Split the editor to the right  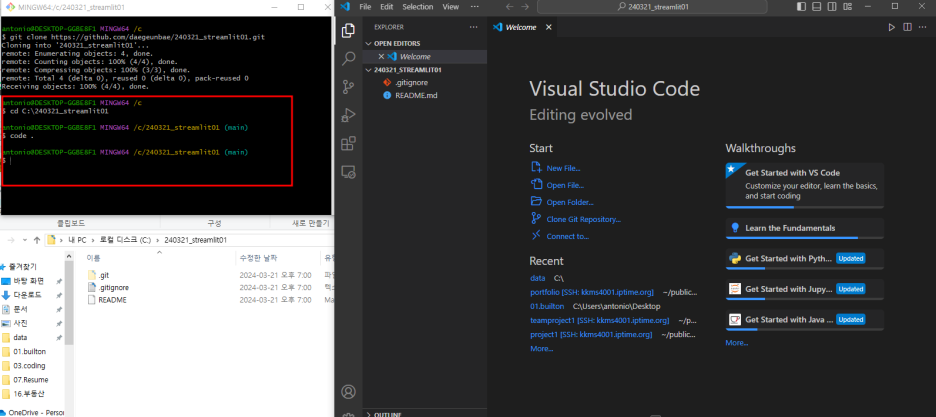pyautogui.click(x=907, y=27)
